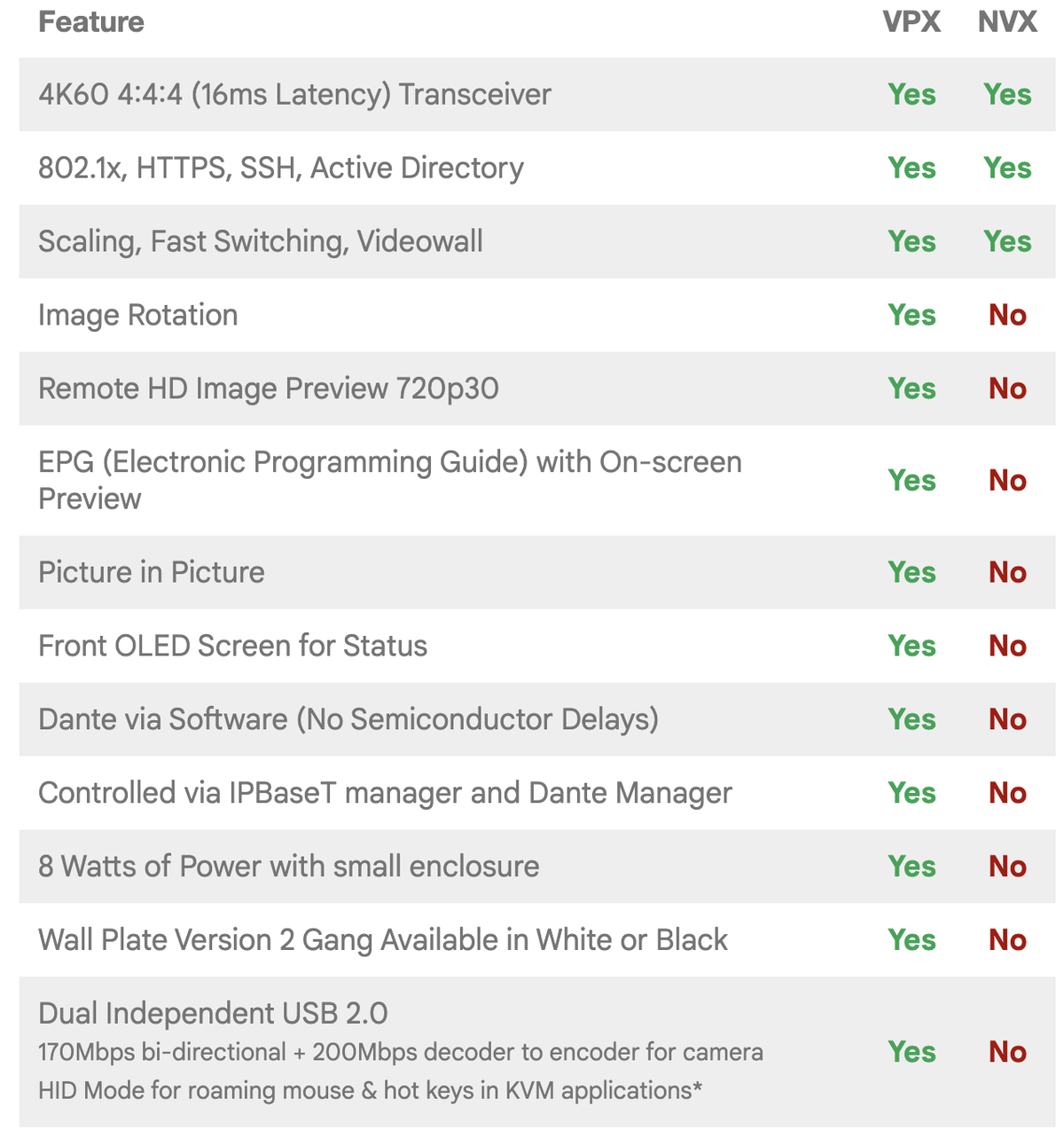Click the Wall Plate Version 2 Gang text
This screenshot has height=1138, width=1064.
(x=382, y=941)
